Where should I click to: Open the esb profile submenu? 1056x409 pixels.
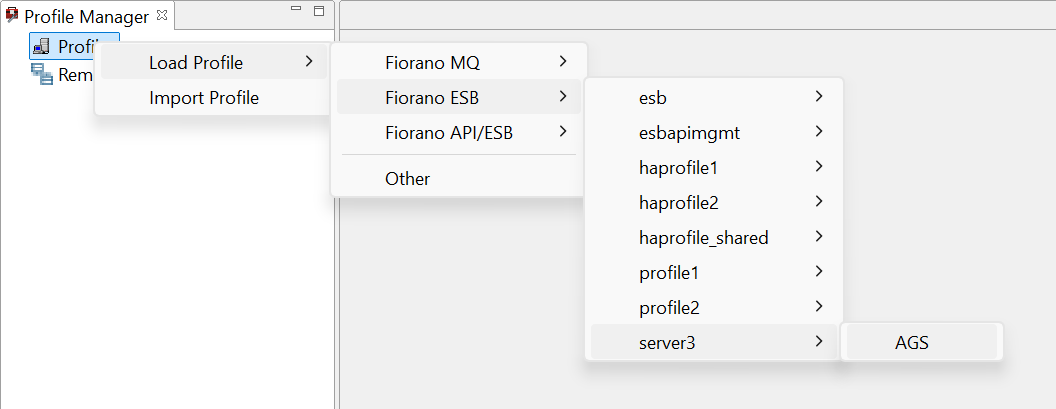point(714,97)
